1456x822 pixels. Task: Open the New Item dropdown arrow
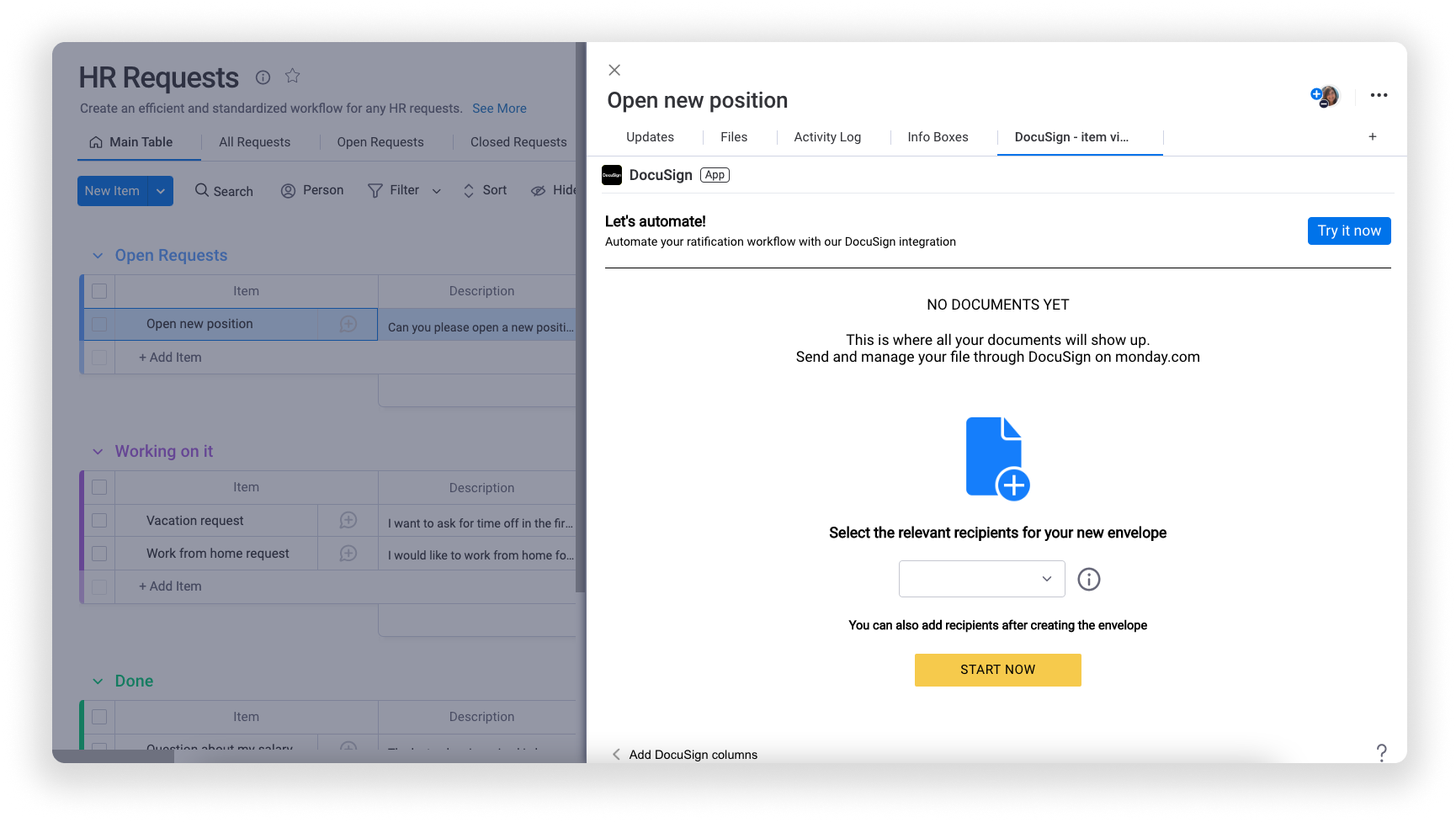tap(161, 191)
